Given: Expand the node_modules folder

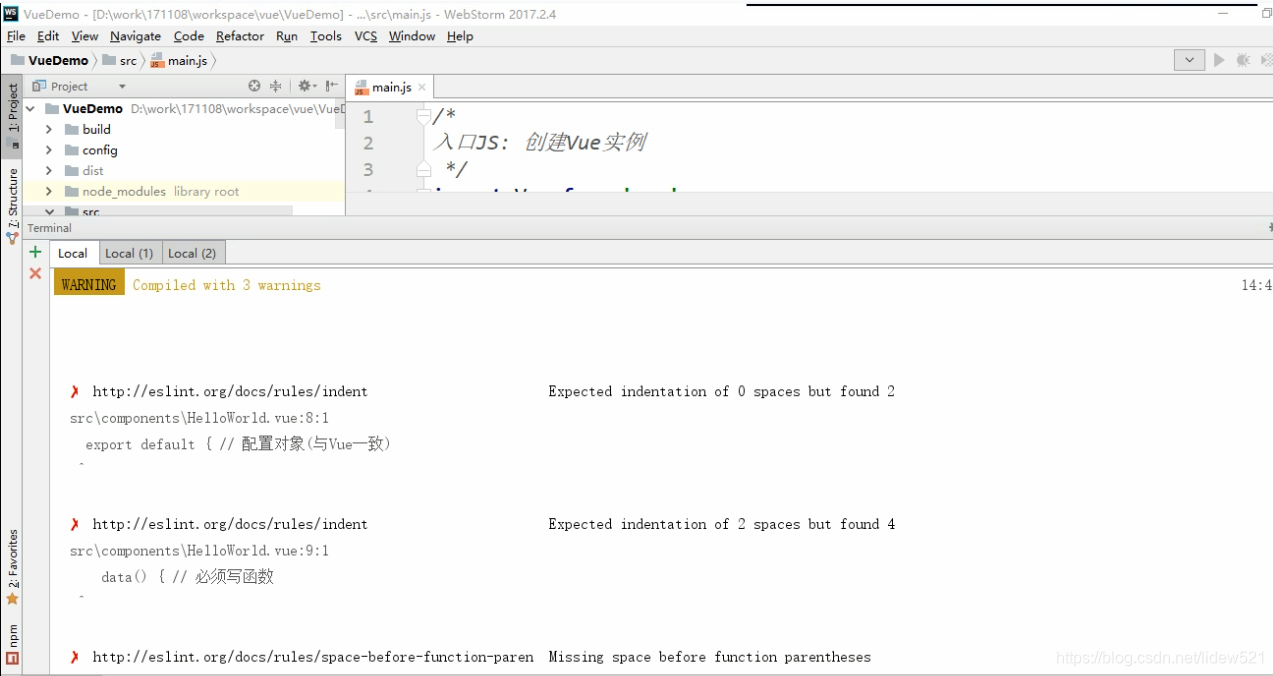Looking at the screenshot, I should pos(49,191).
